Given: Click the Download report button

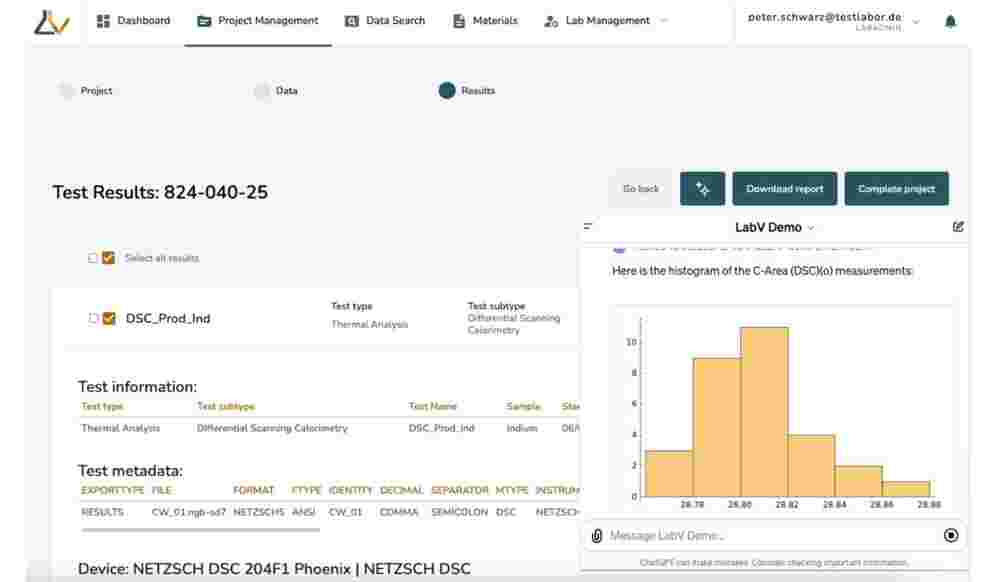Looking at the screenshot, I should (x=784, y=189).
